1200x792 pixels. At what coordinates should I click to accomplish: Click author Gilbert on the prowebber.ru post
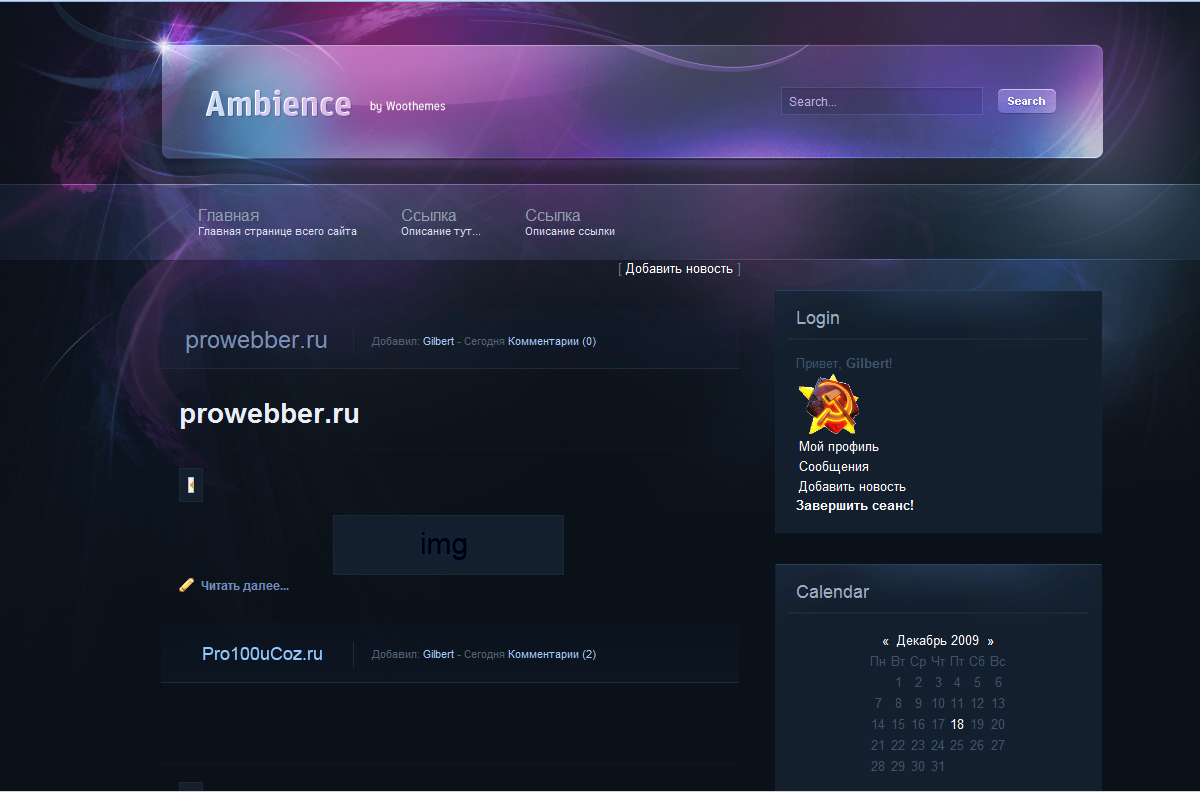(x=438, y=341)
